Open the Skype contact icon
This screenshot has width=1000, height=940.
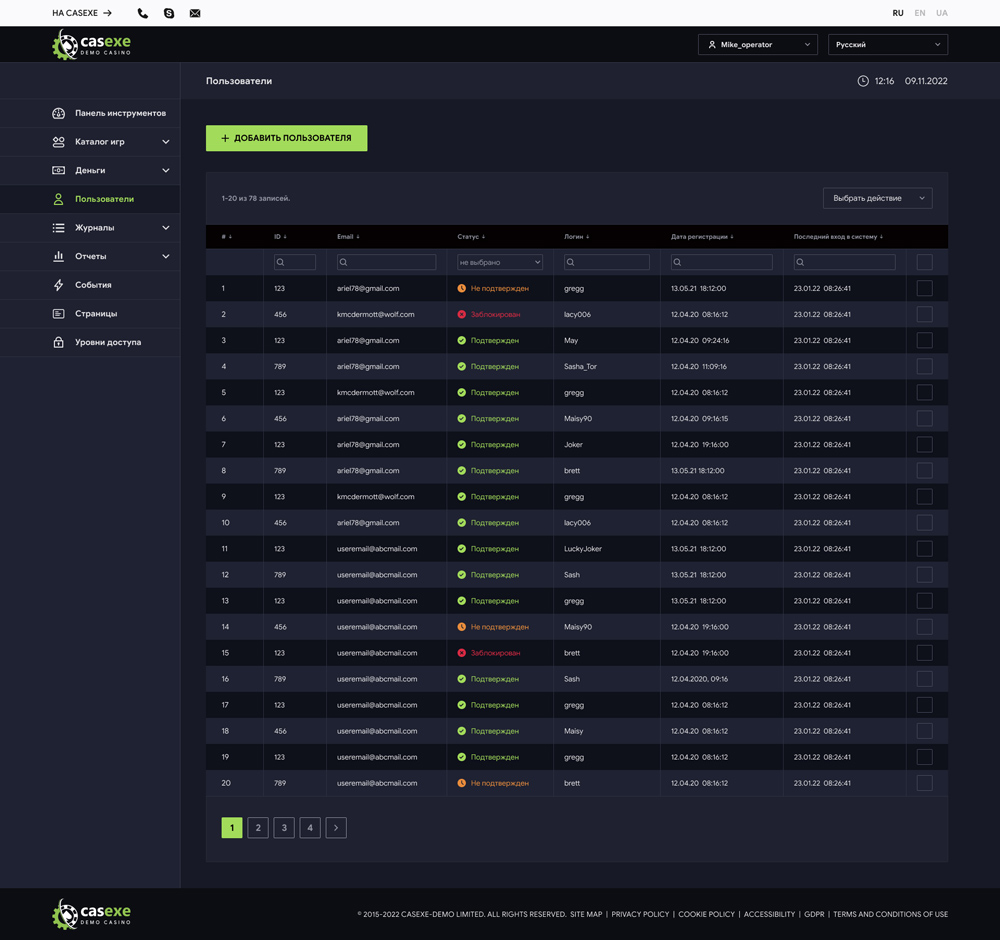(x=169, y=13)
